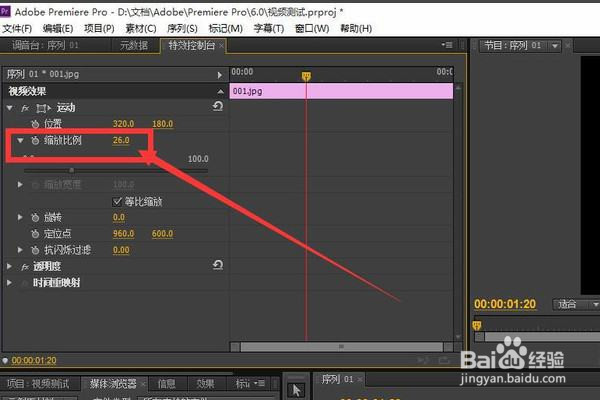Expand the 抗闪烁过滤 property triangle
This screenshot has height=400, width=600.
point(20,250)
